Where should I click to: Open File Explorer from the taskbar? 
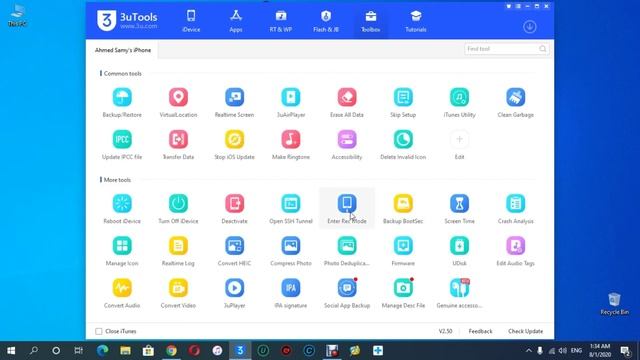click(125, 351)
